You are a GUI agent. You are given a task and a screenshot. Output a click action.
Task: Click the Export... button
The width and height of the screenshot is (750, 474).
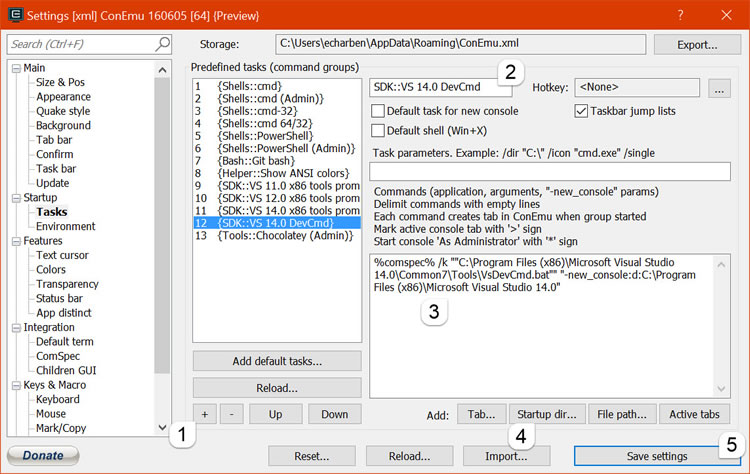697,45
